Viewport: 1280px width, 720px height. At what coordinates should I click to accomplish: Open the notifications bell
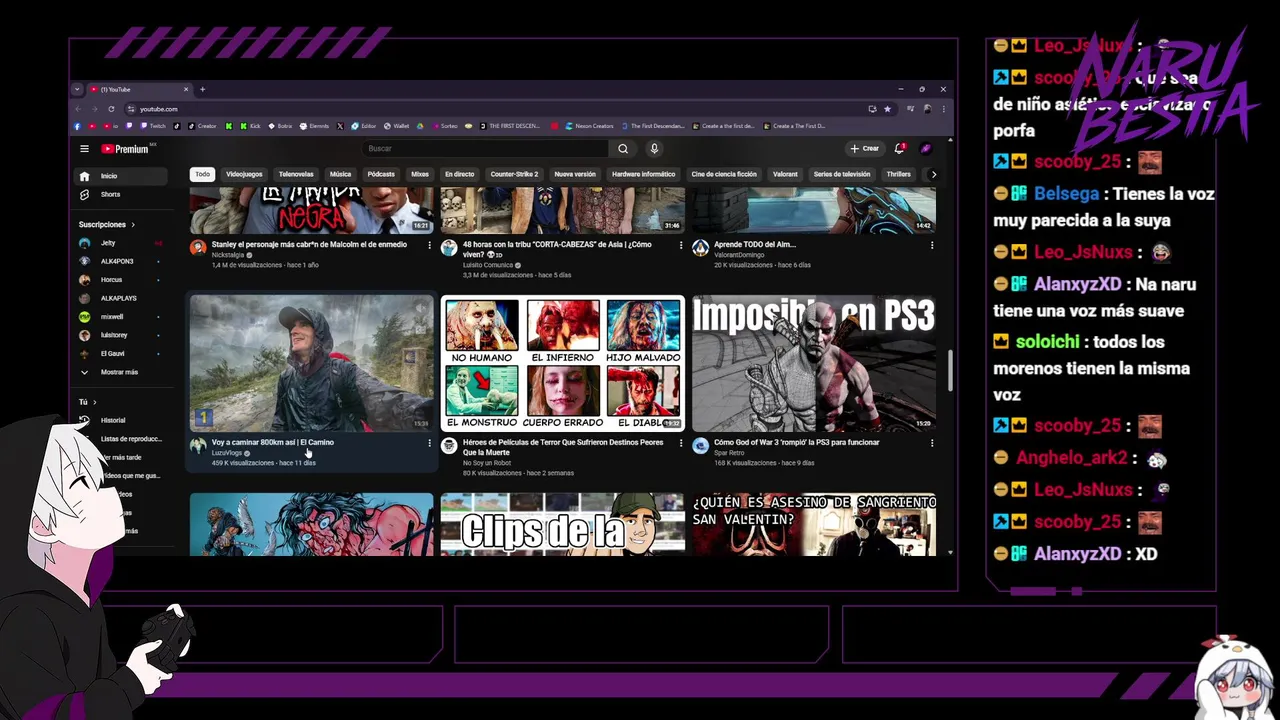[x=899, y=149]
